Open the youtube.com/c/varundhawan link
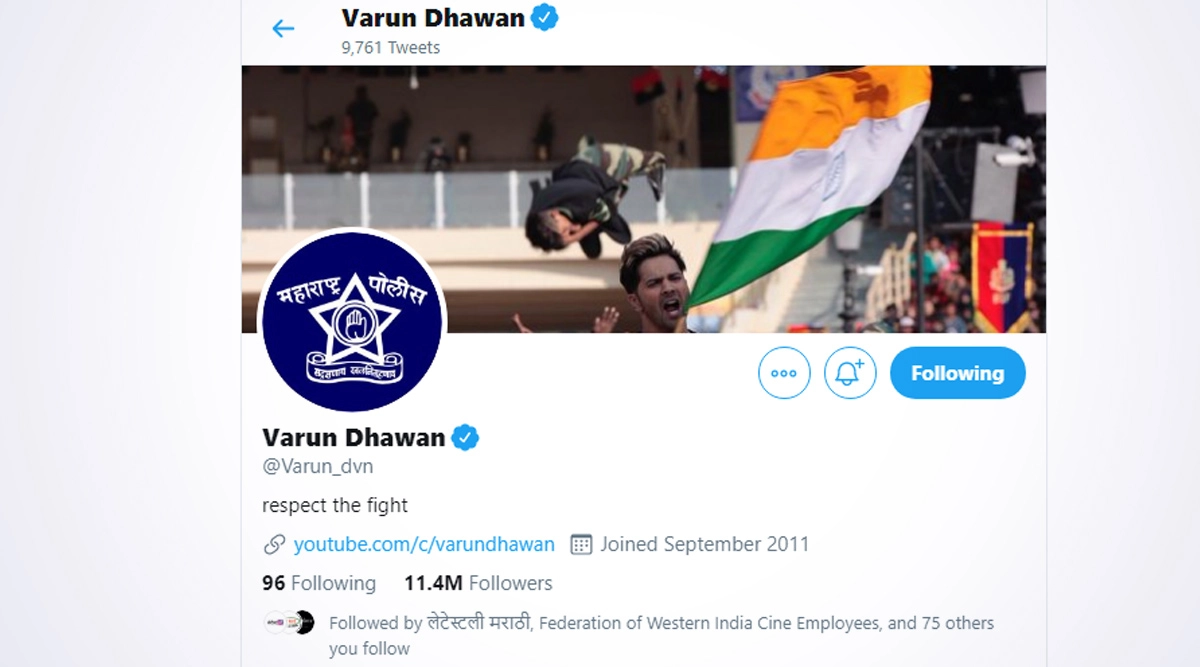Screen dimensions: 1200x667 click(x=424, y=545)
